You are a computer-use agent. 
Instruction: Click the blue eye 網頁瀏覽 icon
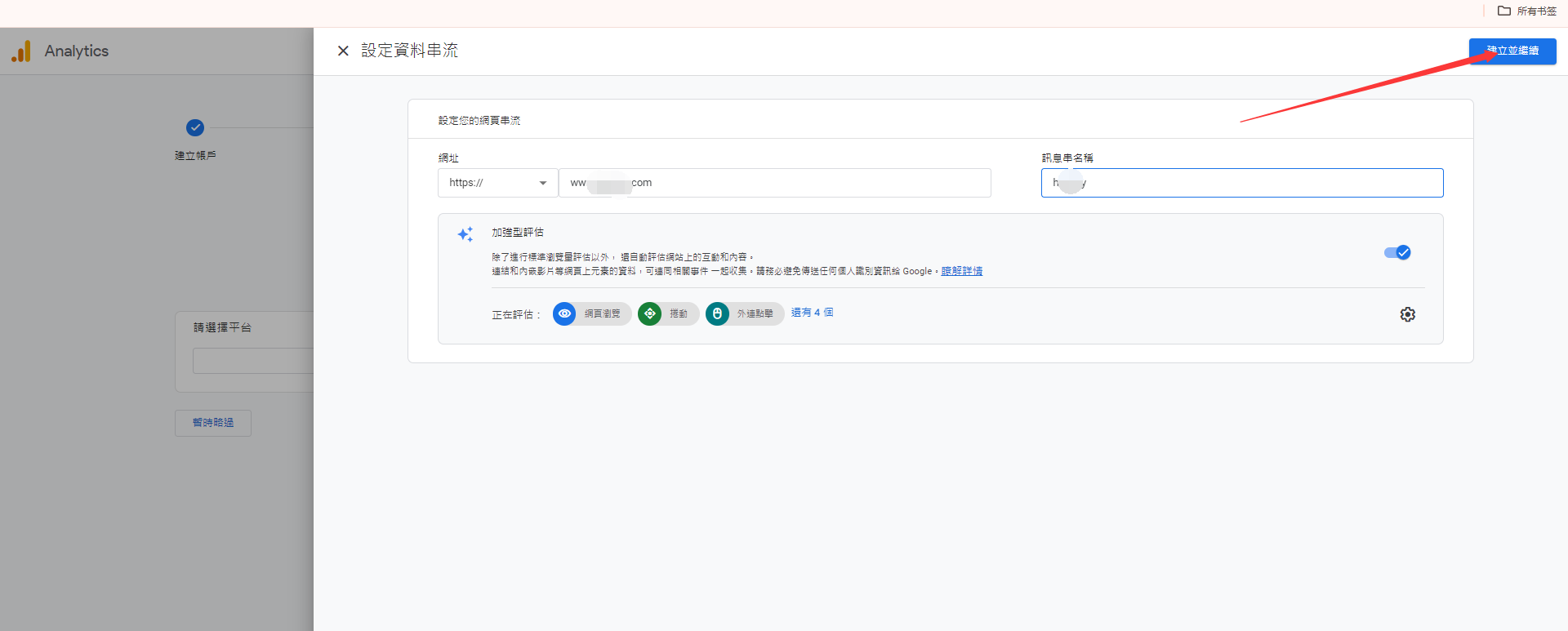[x=564, y=313]
